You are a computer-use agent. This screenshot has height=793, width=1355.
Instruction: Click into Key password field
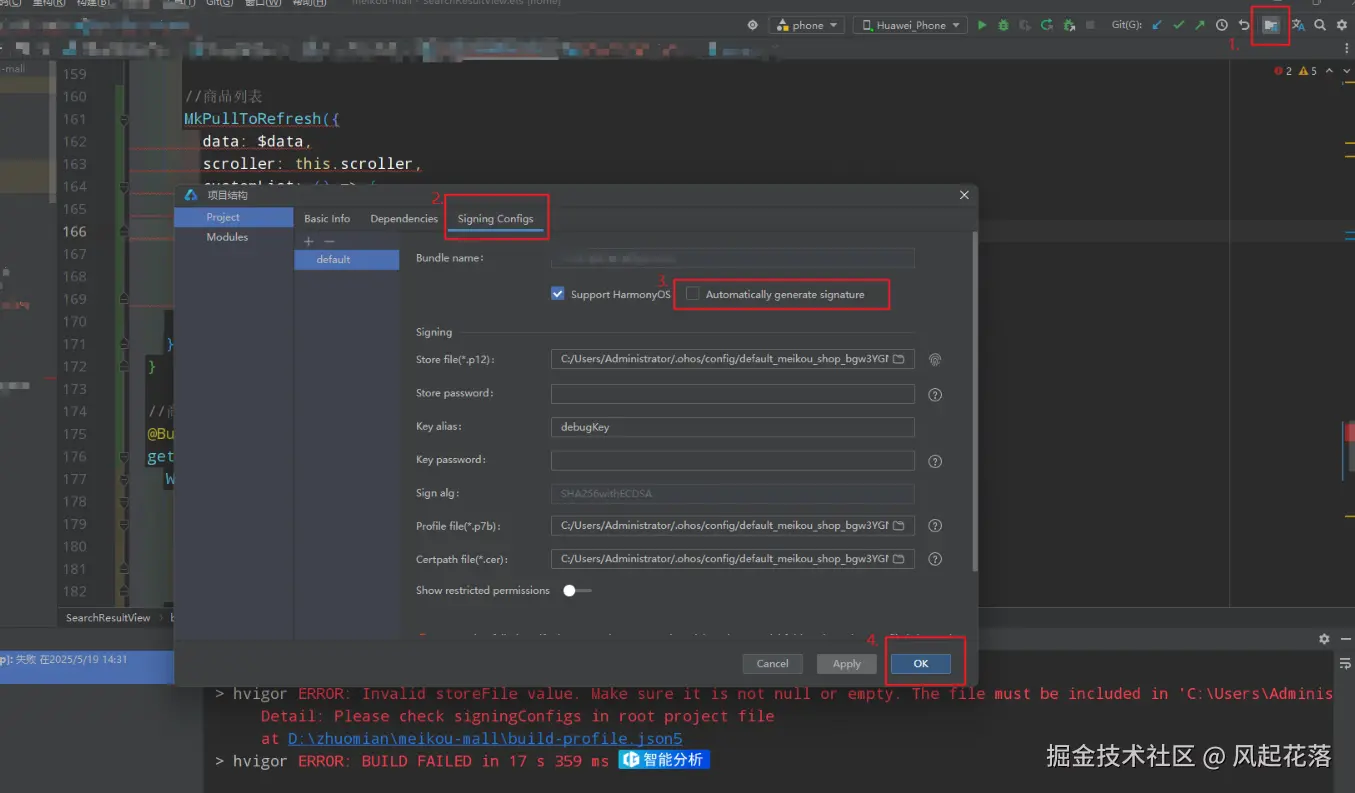(732, 460)
